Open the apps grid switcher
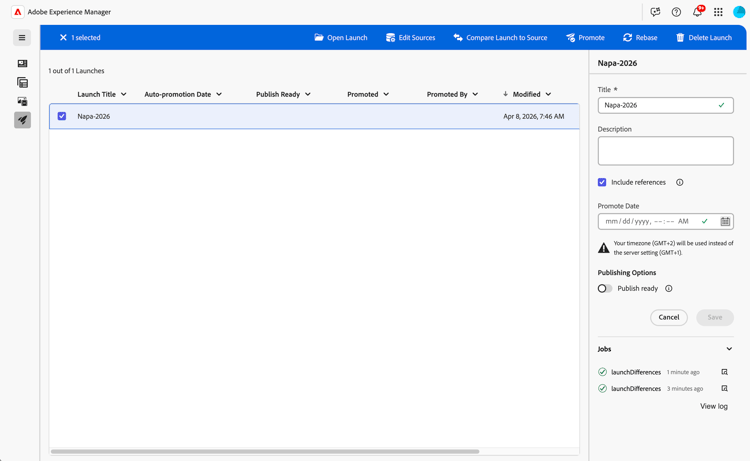The image size is (750, 461). 718,12
